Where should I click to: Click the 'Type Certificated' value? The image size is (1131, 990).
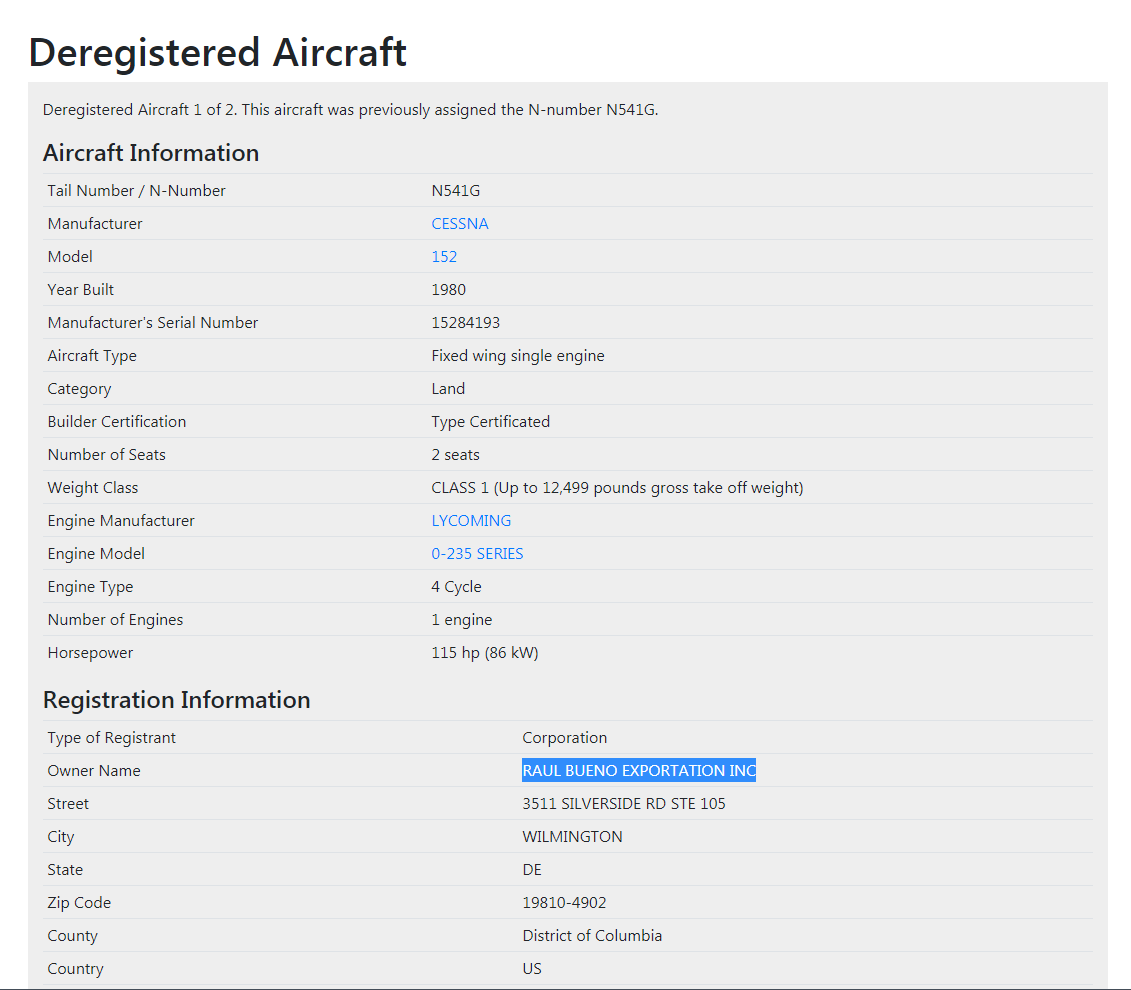click(490, 422)
